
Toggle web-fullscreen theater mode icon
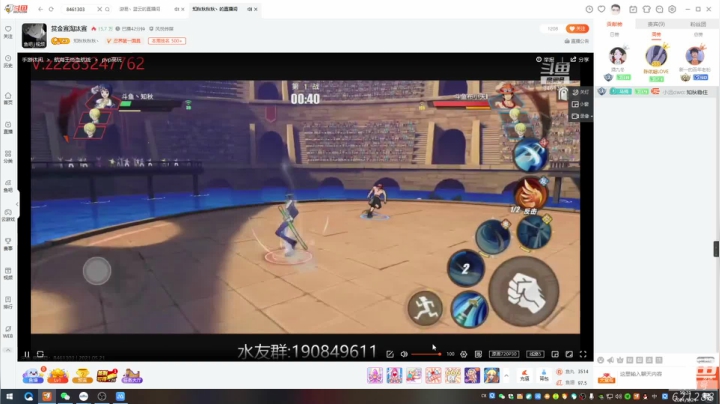pyautogui.click(x=569, y=354)
